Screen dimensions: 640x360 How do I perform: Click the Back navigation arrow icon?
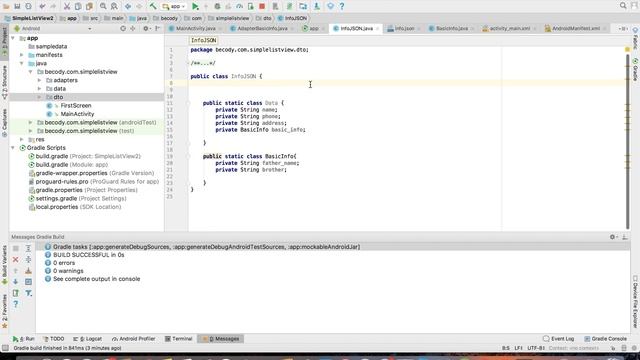click(128, 6)
